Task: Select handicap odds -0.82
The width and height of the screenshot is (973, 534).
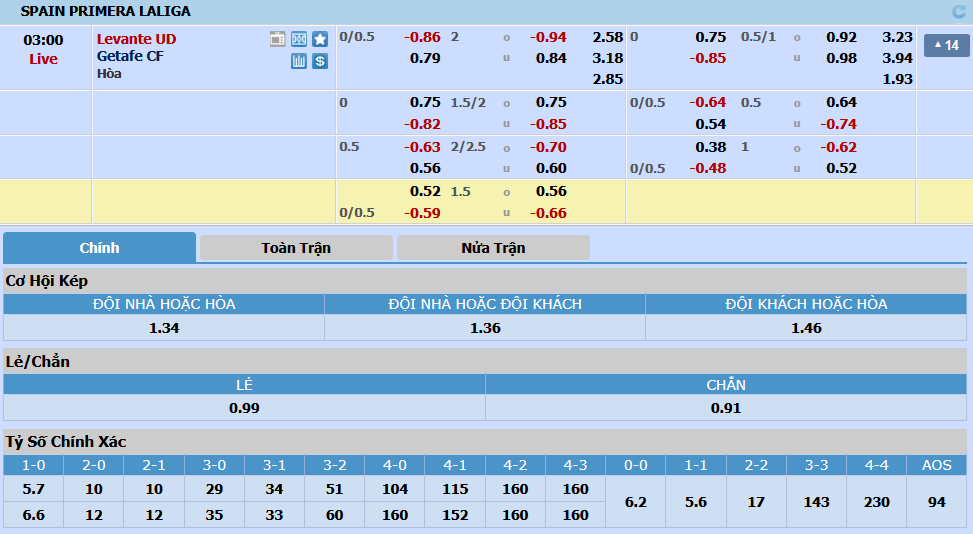Action: [422, 124]
